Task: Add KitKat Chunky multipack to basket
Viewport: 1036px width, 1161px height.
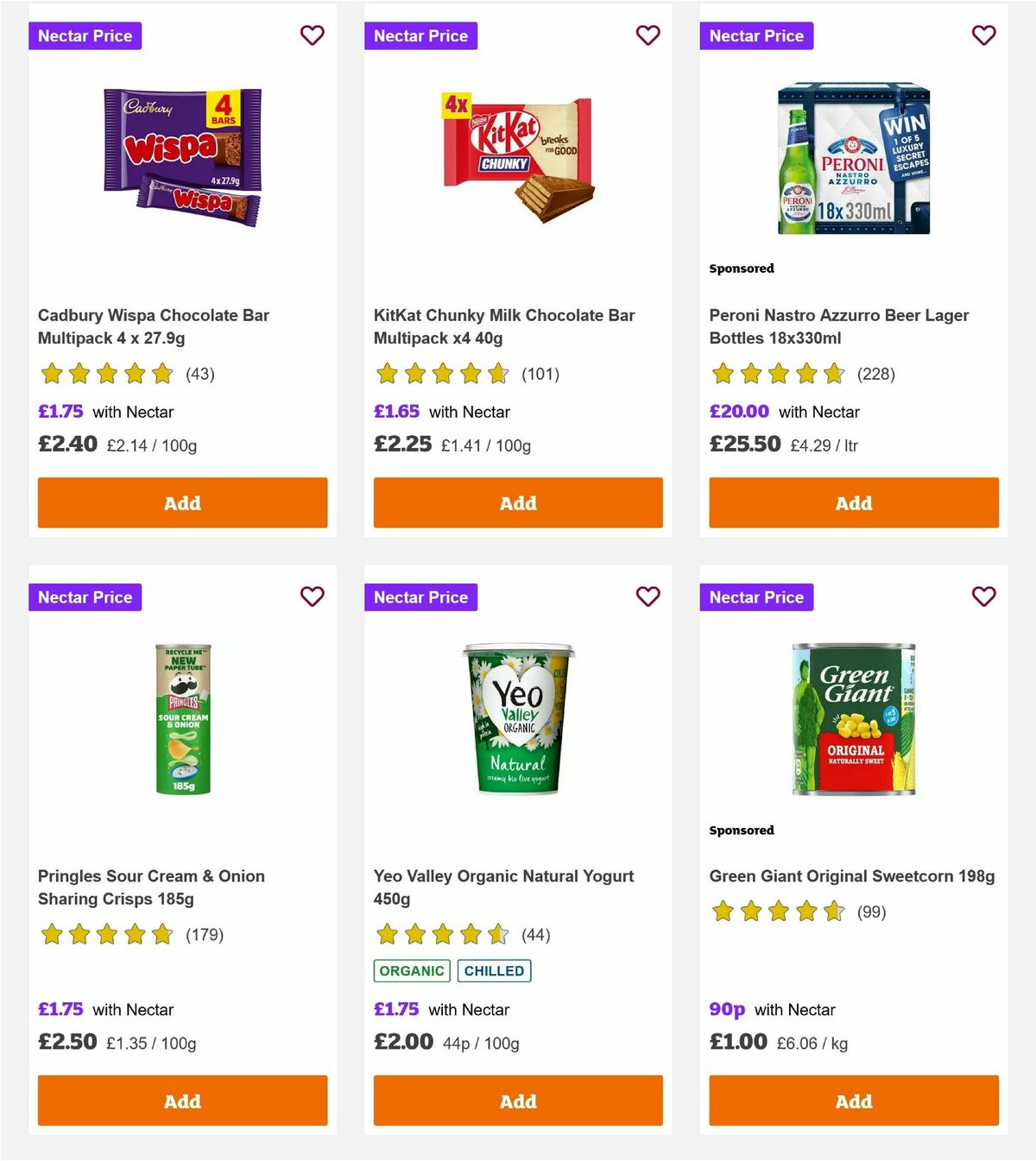Action: point(517,502)
